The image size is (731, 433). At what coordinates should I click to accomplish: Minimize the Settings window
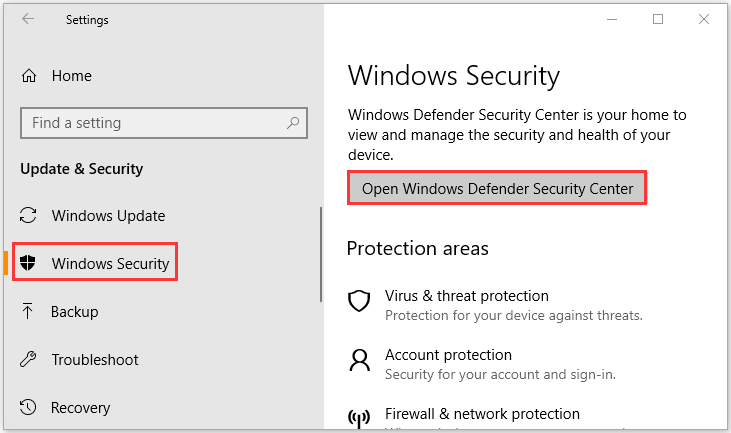(612, 19)
